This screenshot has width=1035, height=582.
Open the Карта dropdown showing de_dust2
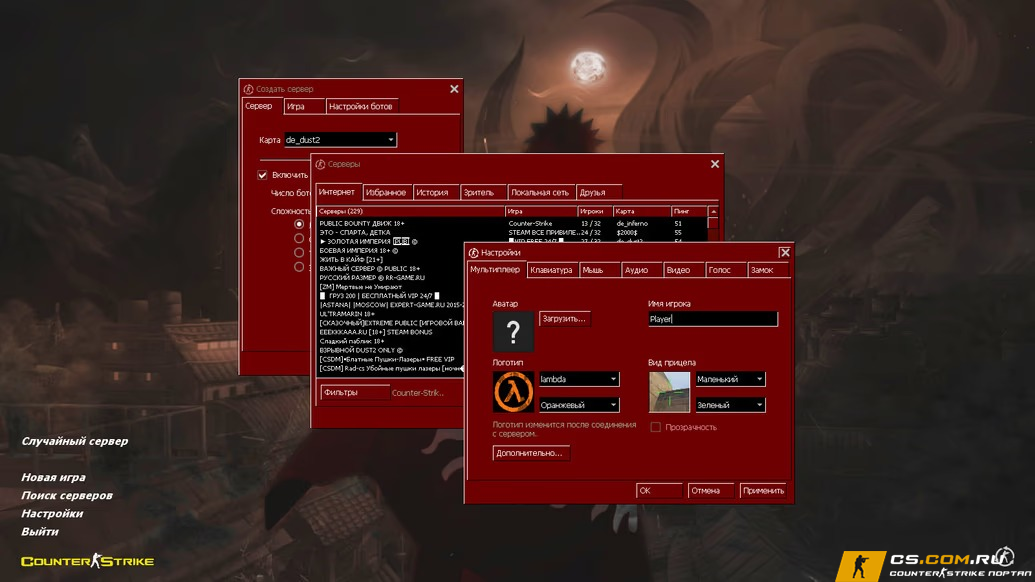(340, 139)
